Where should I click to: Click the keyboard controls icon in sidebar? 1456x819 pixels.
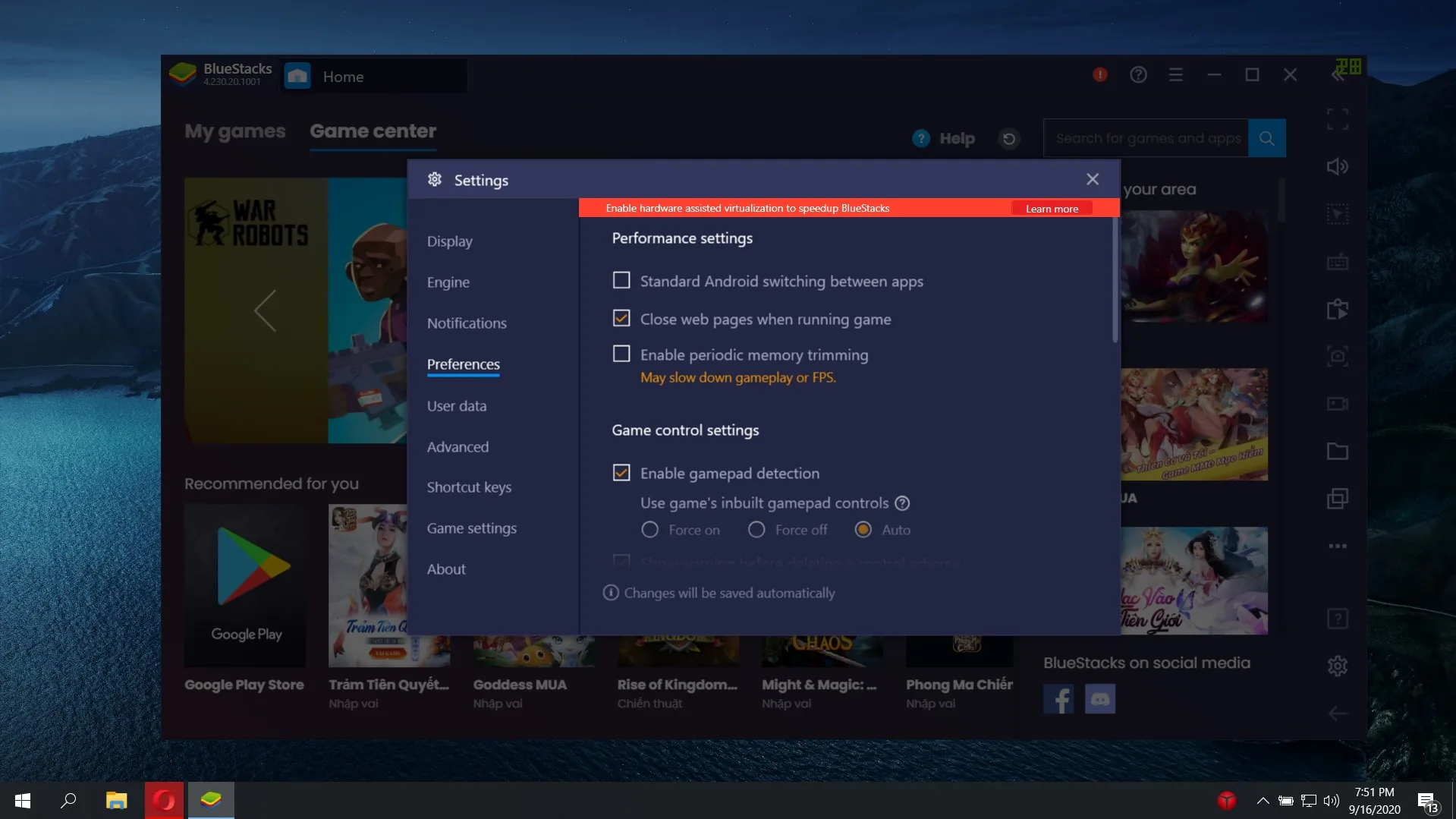1337,262
